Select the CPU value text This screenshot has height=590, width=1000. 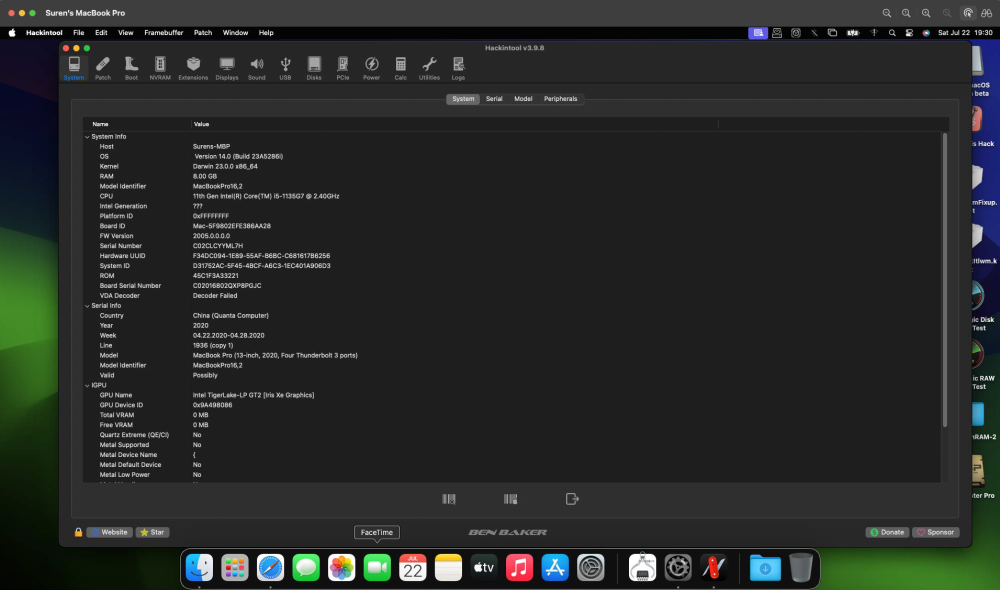click(266, 196)
